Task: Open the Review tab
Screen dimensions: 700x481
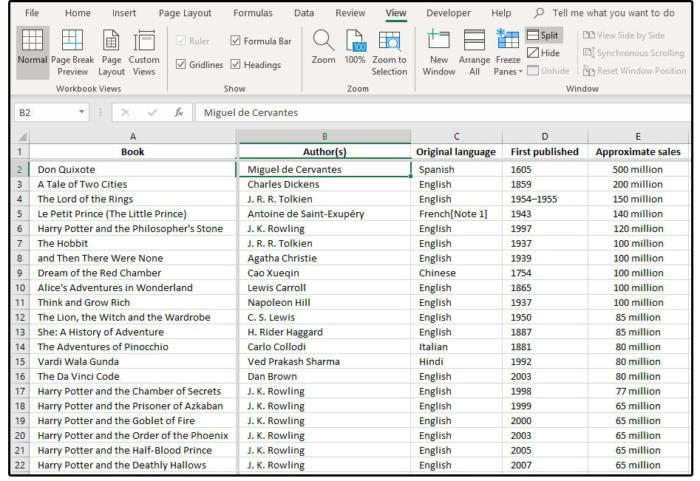Action: click(x=350, y=13)
